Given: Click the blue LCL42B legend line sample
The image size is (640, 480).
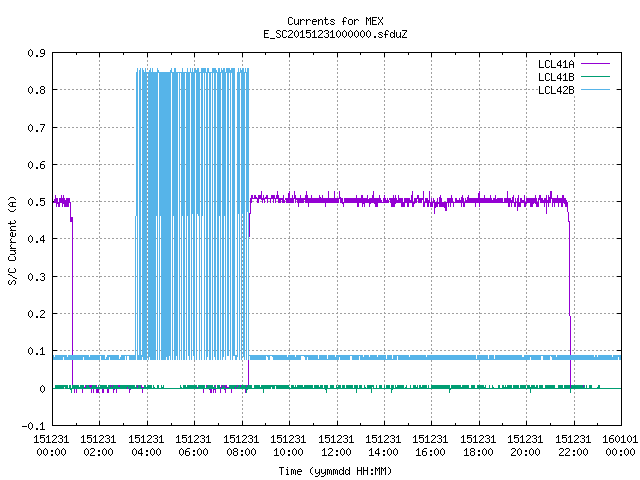Looking at the screenshot, I should [595, 89].
